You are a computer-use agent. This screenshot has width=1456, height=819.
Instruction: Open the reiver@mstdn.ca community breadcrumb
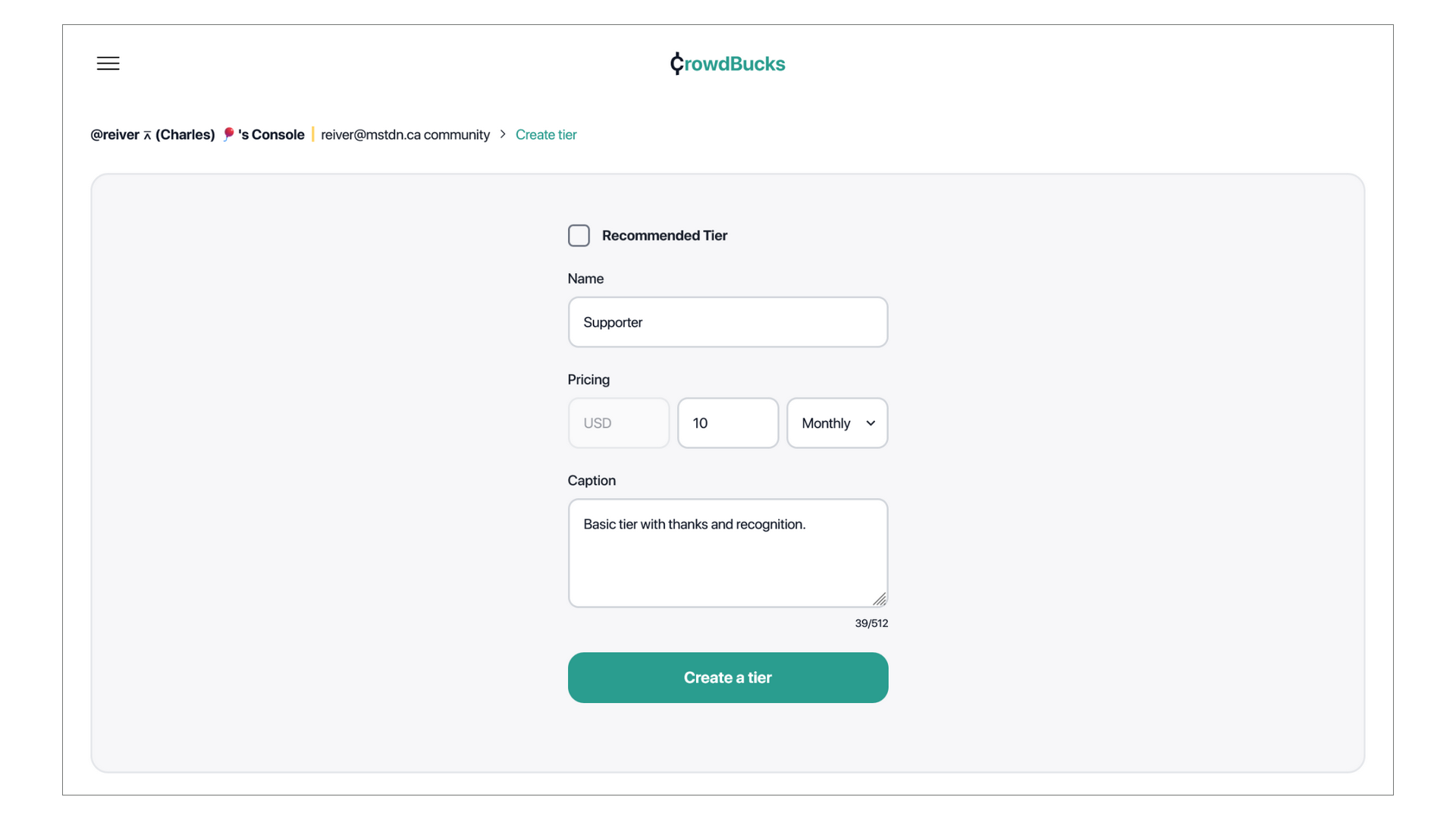click(x=405, y=134)
